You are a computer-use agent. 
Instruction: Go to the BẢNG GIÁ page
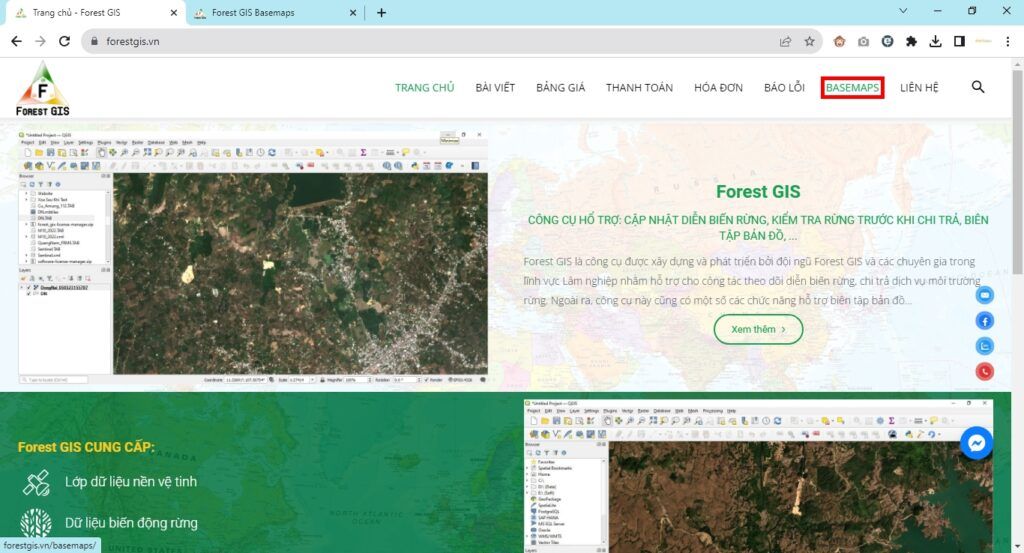[560, 88]
